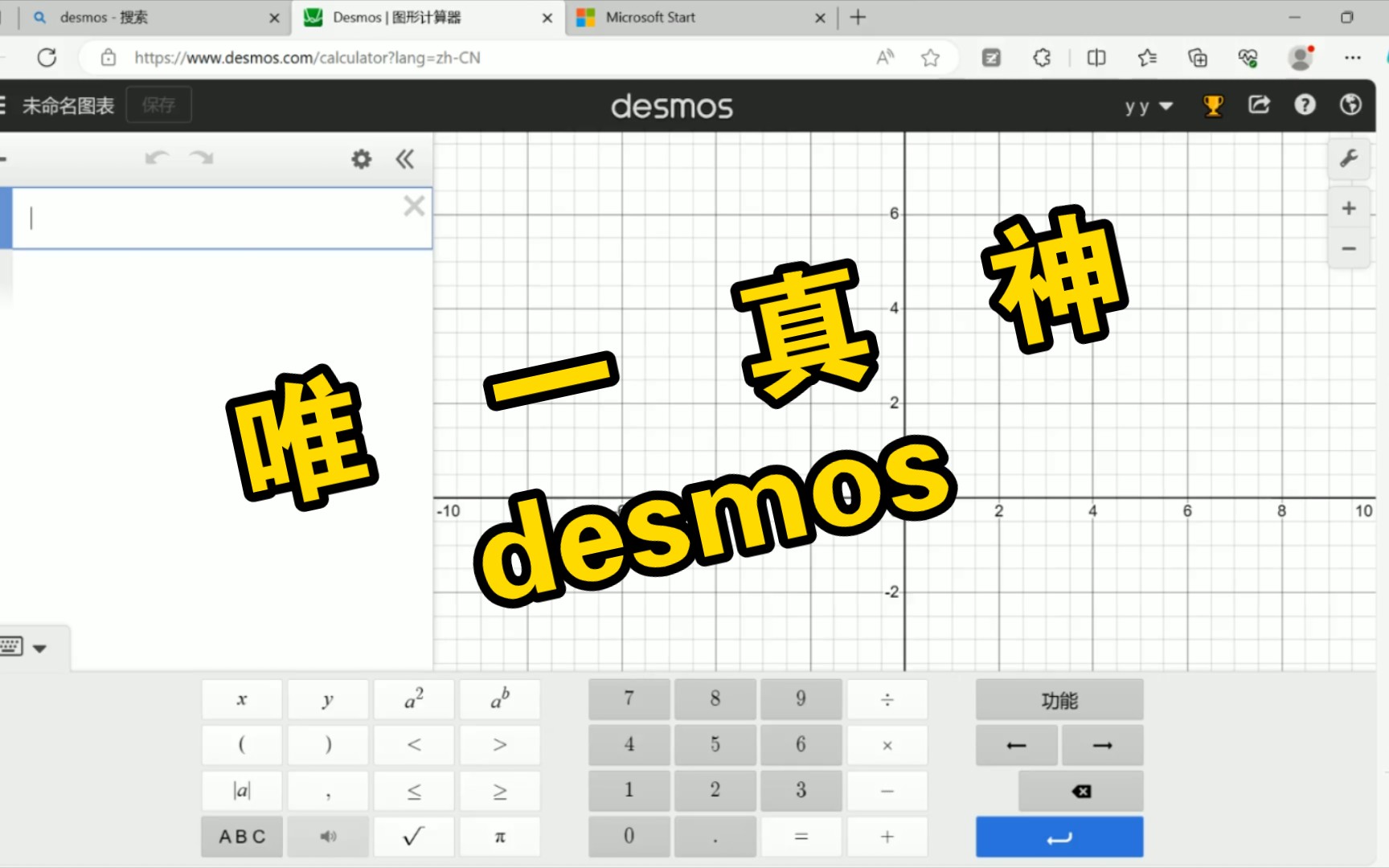Refresh the current page
This screenshot has width=1389, height=868.
(47, 58)
